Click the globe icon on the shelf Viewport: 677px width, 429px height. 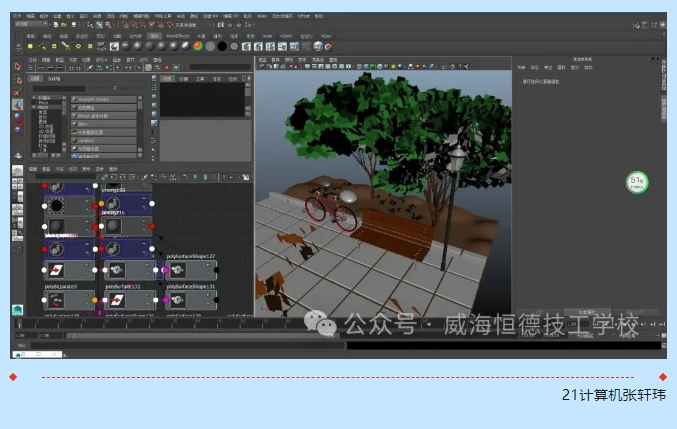coord(318,46)
